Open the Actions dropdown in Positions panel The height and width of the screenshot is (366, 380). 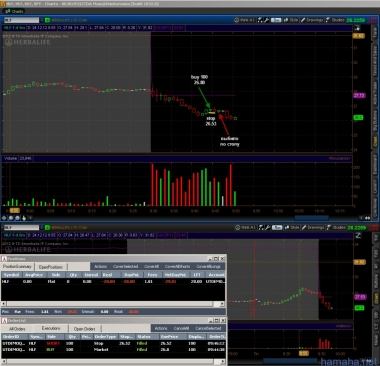(100, 266)
